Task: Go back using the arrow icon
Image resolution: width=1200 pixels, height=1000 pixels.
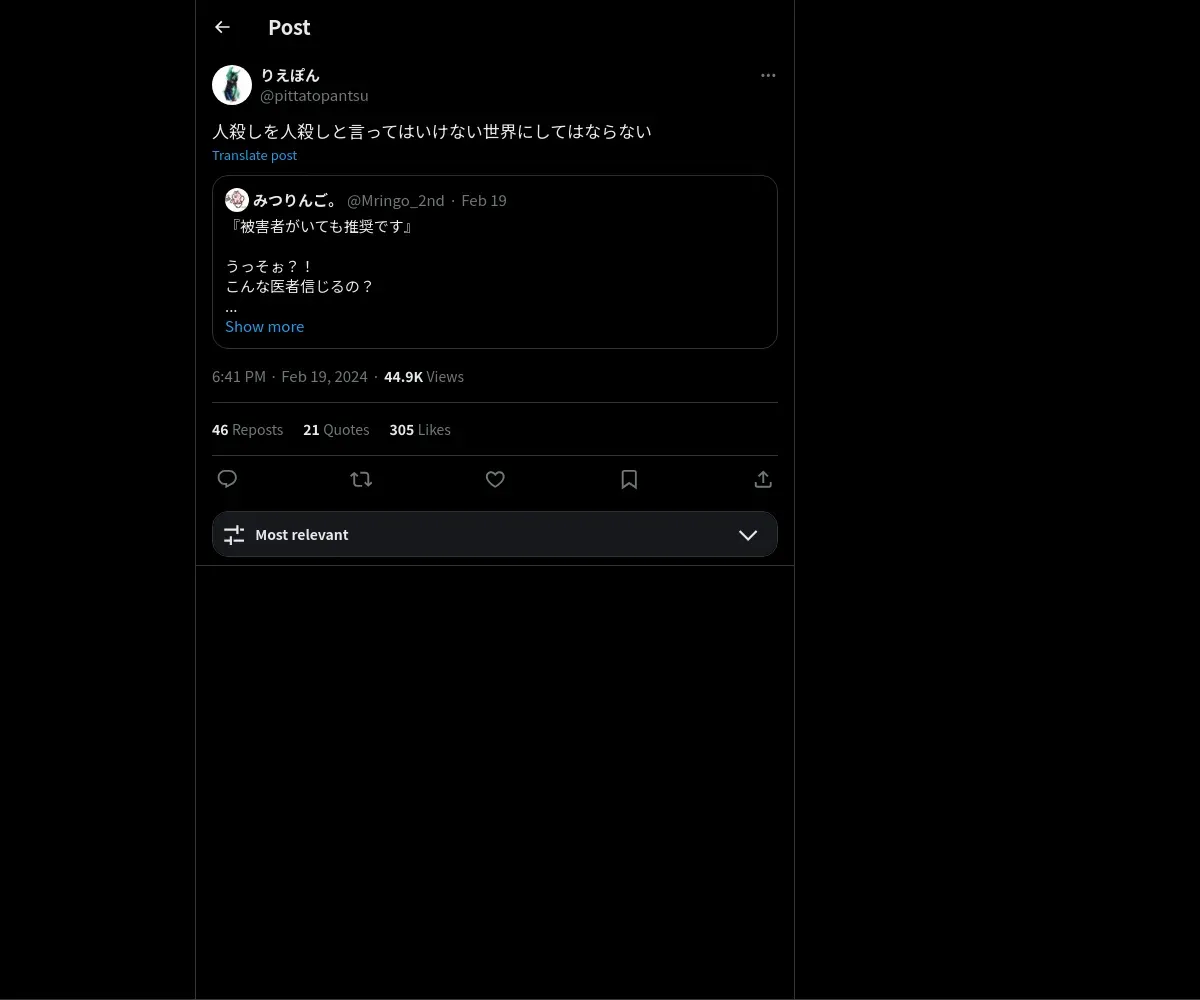Action: 222,27
